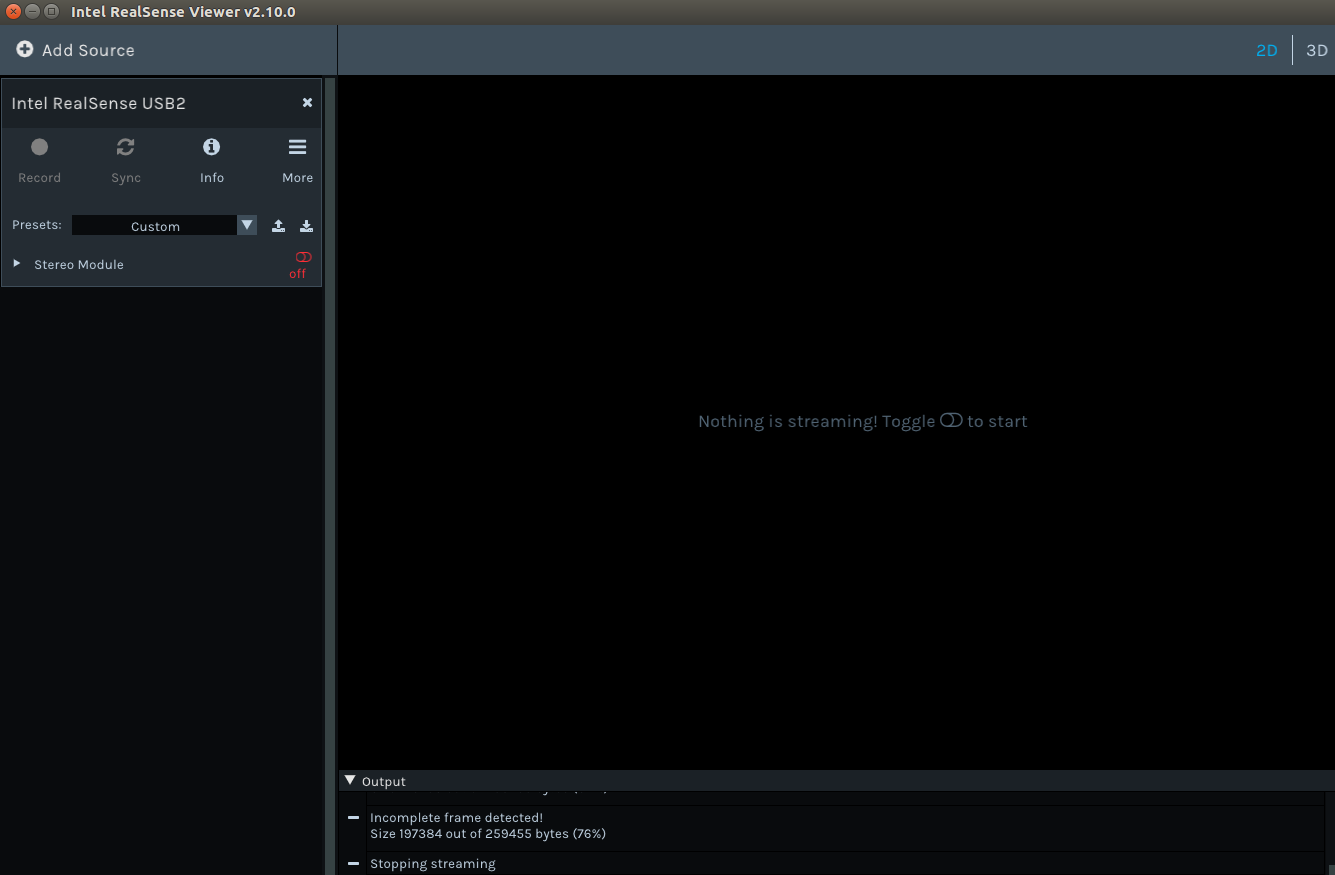Click the Sync icon
The width and height of the screenshot is (1335, 875).
(x=126, y=147)
